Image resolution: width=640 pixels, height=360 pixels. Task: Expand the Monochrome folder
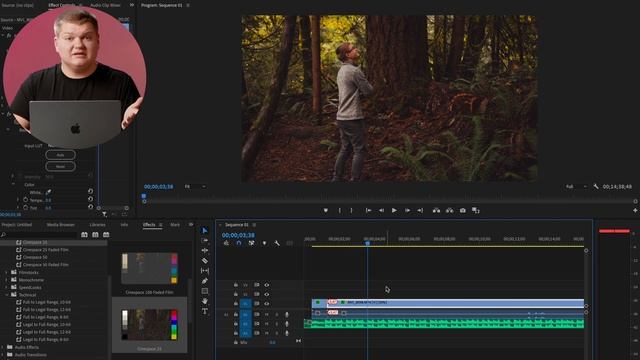(7, 280)
